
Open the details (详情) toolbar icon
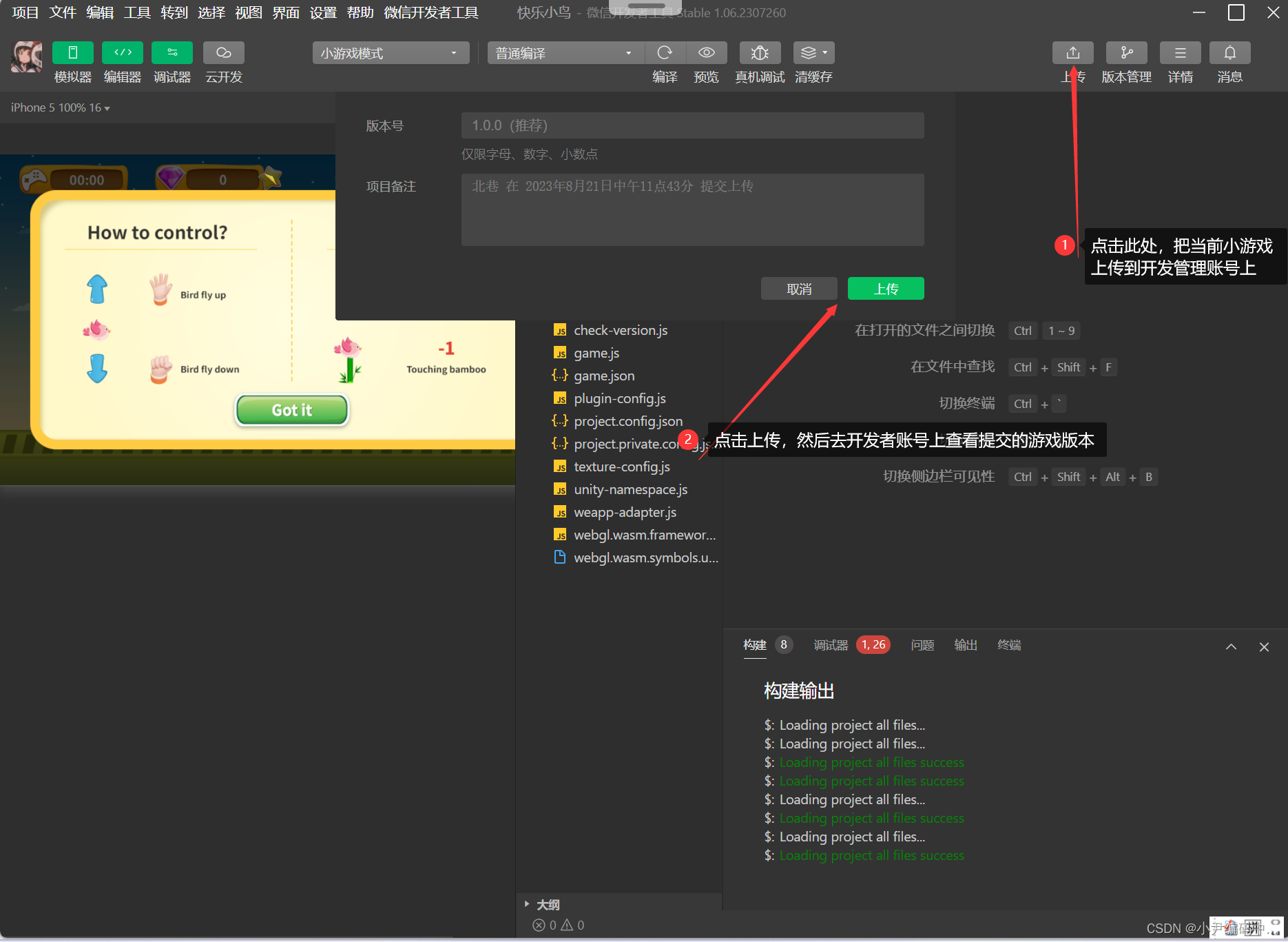1180,53
